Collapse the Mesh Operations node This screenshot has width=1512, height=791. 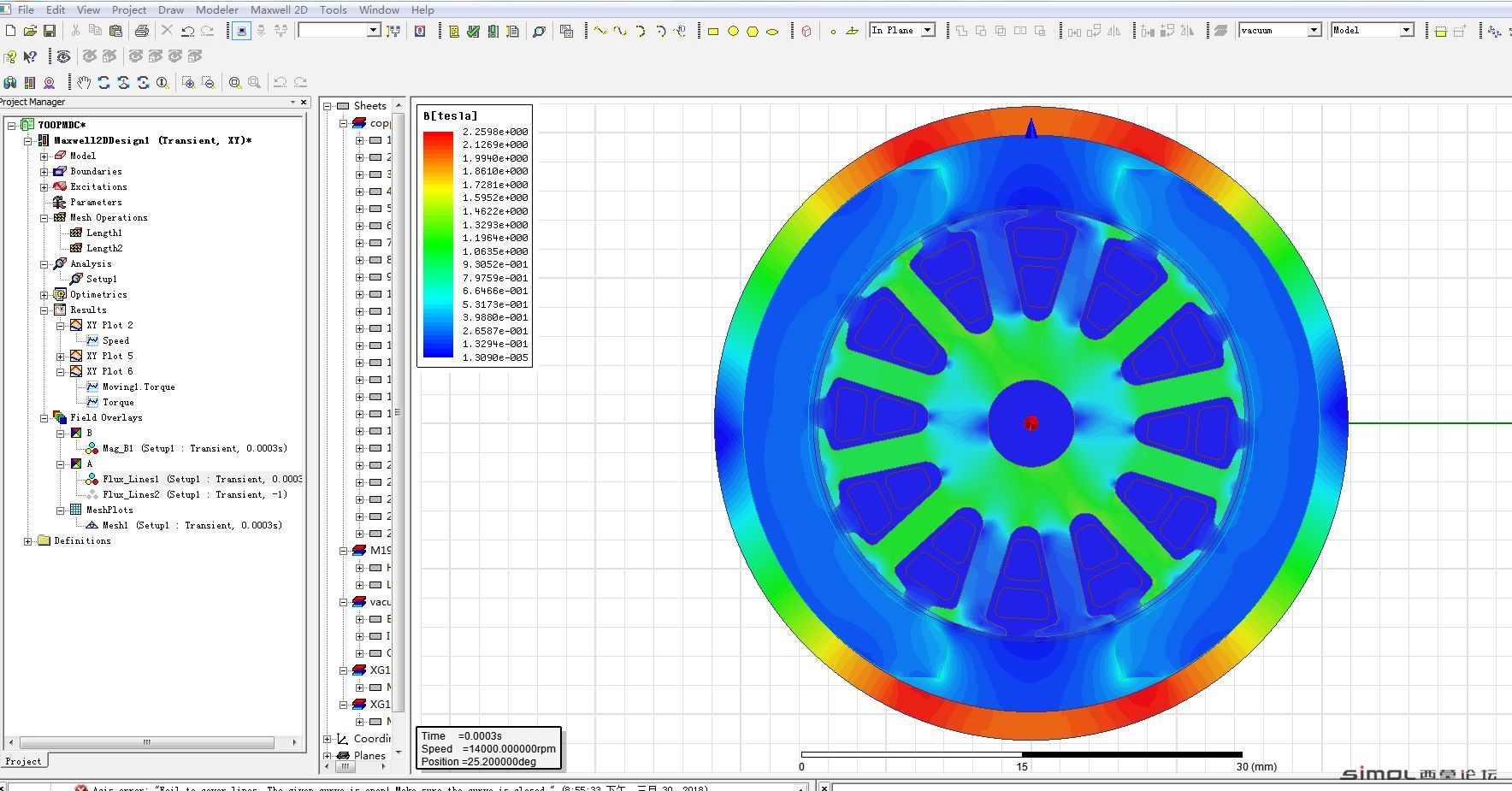point(44,217)
